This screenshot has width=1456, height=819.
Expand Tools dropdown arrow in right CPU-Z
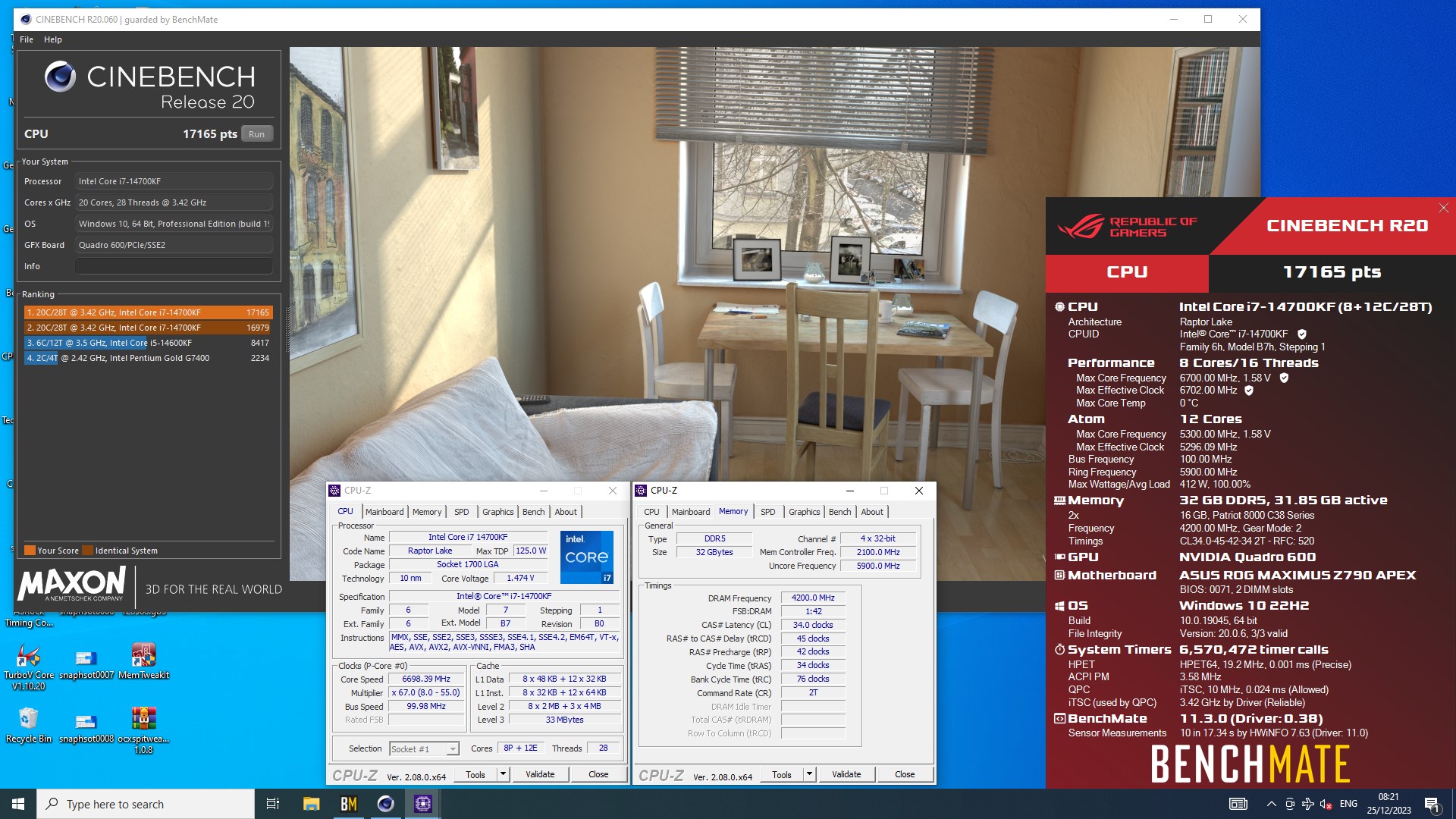click(809, 774)
